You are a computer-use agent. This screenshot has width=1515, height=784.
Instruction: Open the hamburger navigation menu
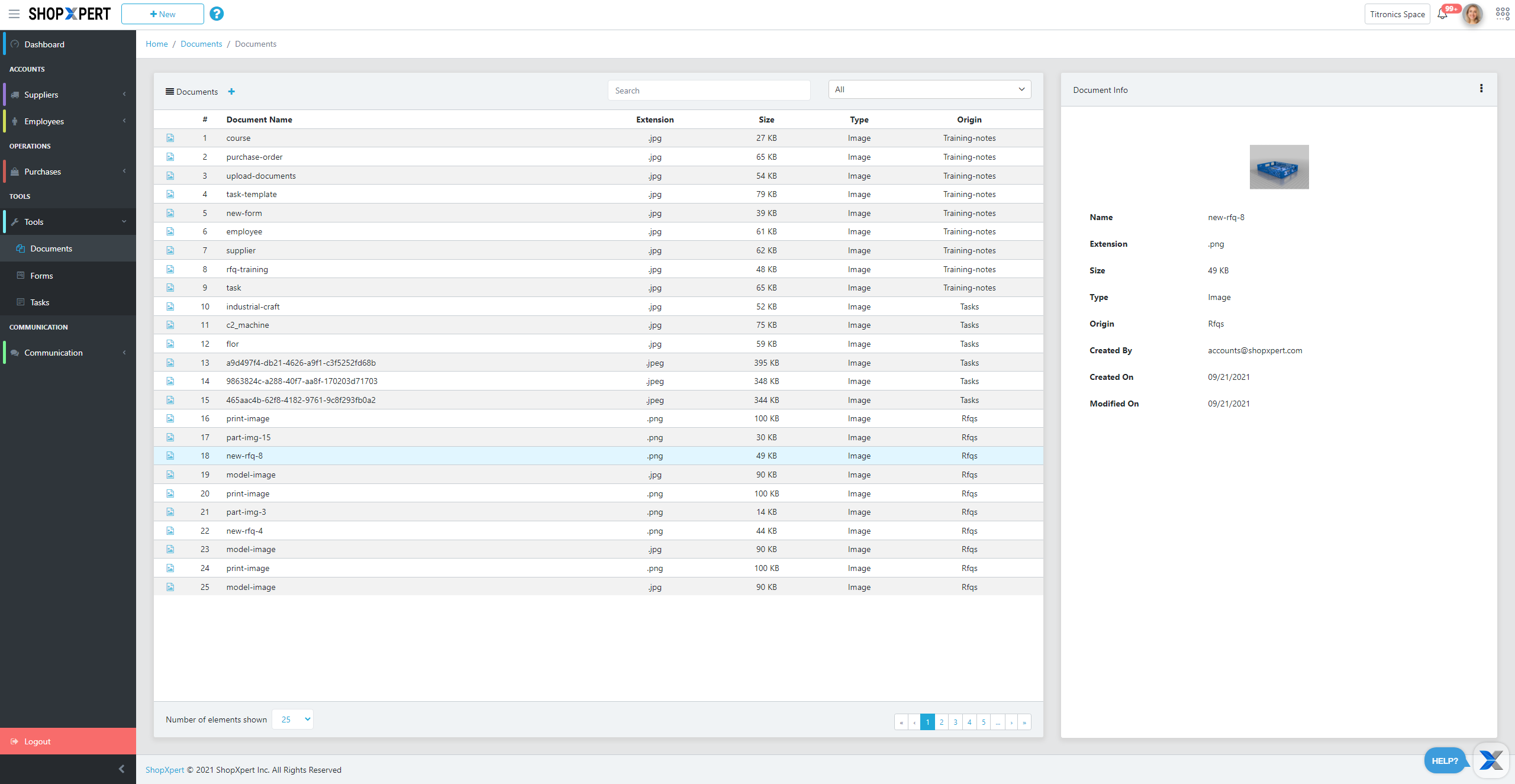14,14
